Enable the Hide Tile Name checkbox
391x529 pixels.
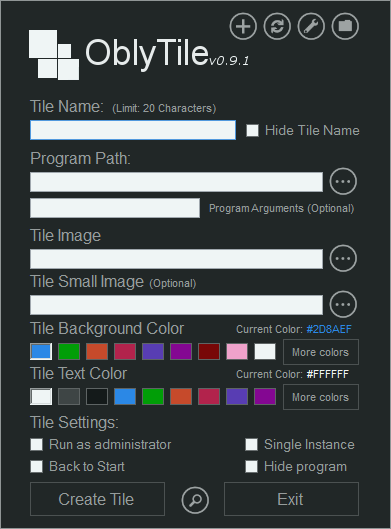click(x=252, y=131)
